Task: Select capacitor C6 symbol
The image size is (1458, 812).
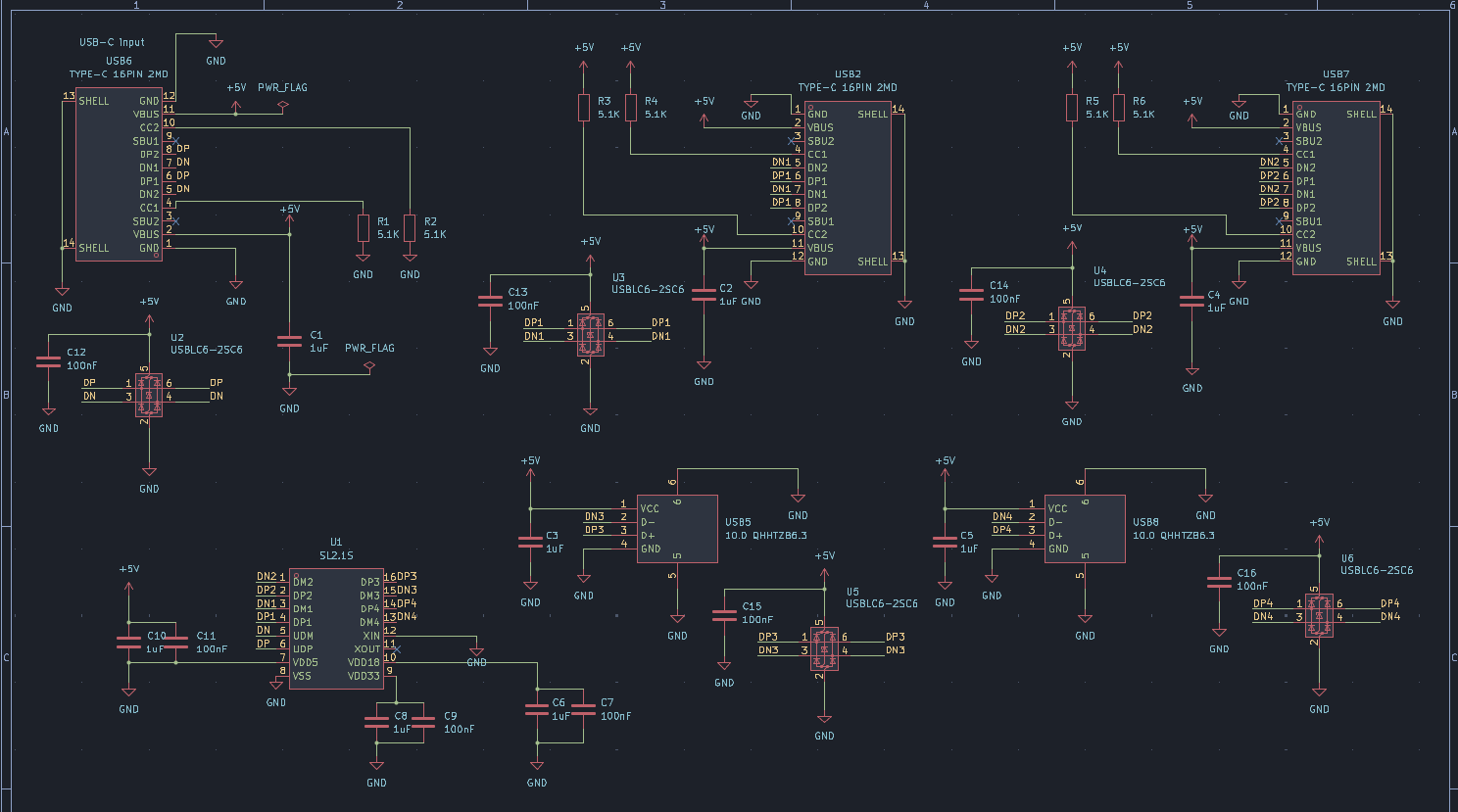Action: pos(537,708)
